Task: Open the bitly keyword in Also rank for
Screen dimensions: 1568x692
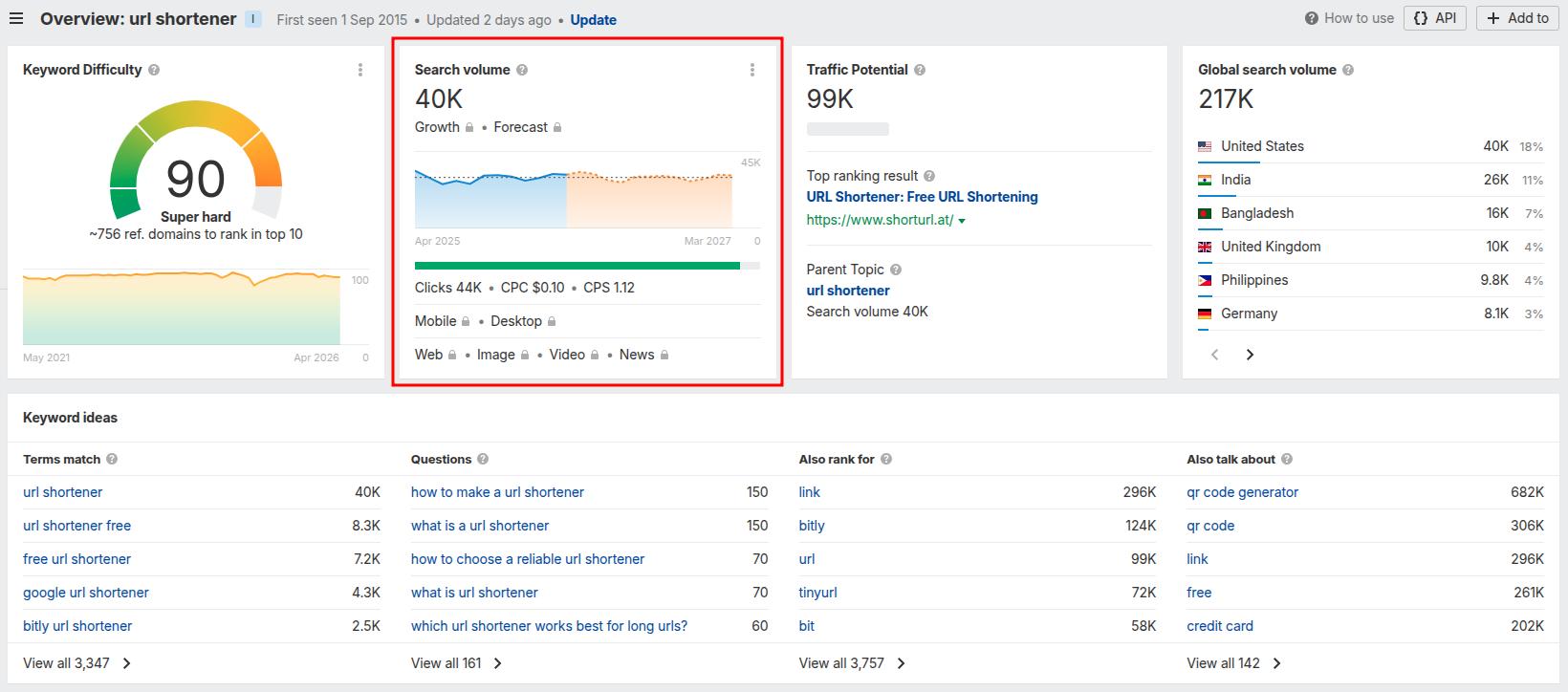Action: pos(812,526)
